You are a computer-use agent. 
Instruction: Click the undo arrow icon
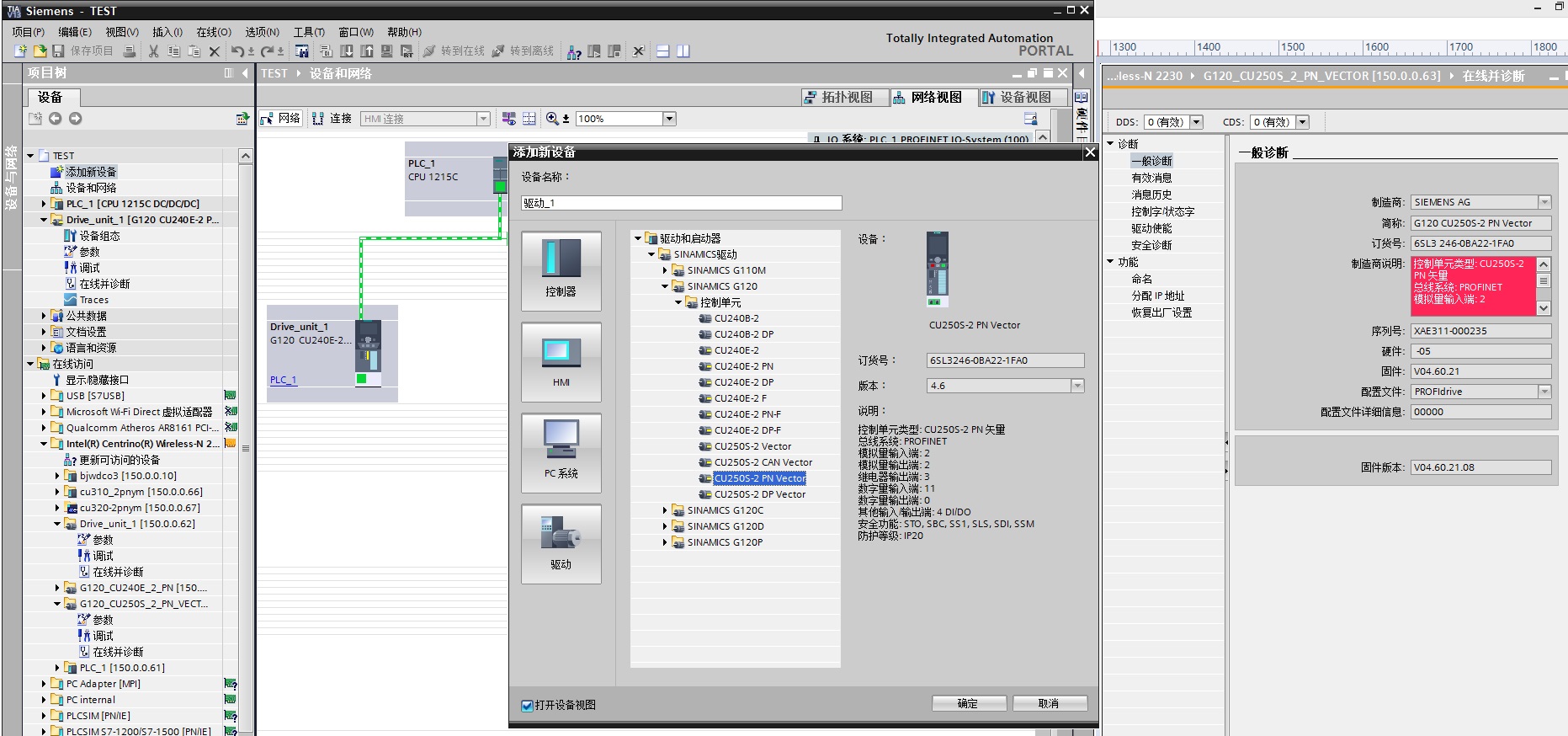(x=238, y=51)
